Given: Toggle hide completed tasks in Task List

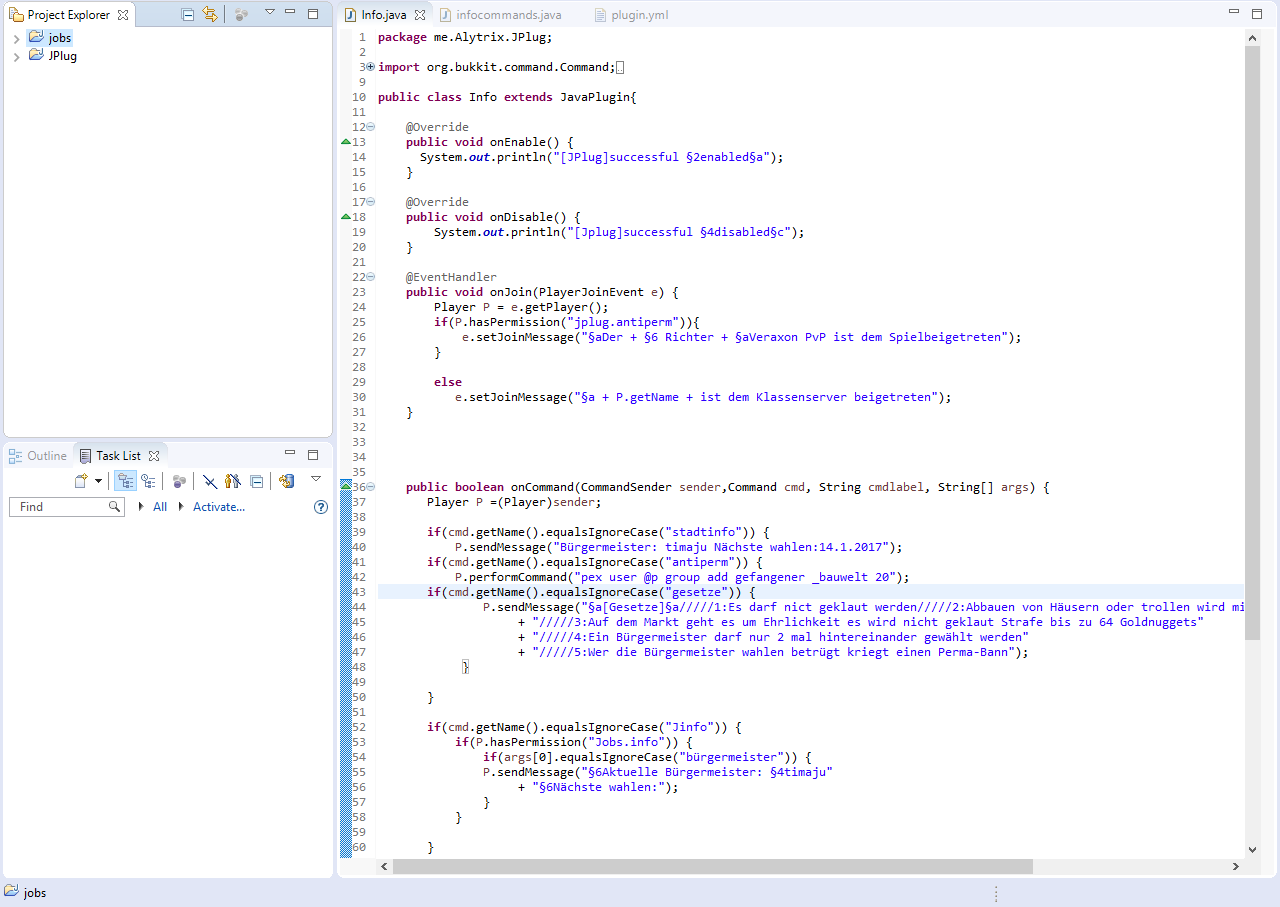Looking at the screenshot, I should [x=210, y=481].
